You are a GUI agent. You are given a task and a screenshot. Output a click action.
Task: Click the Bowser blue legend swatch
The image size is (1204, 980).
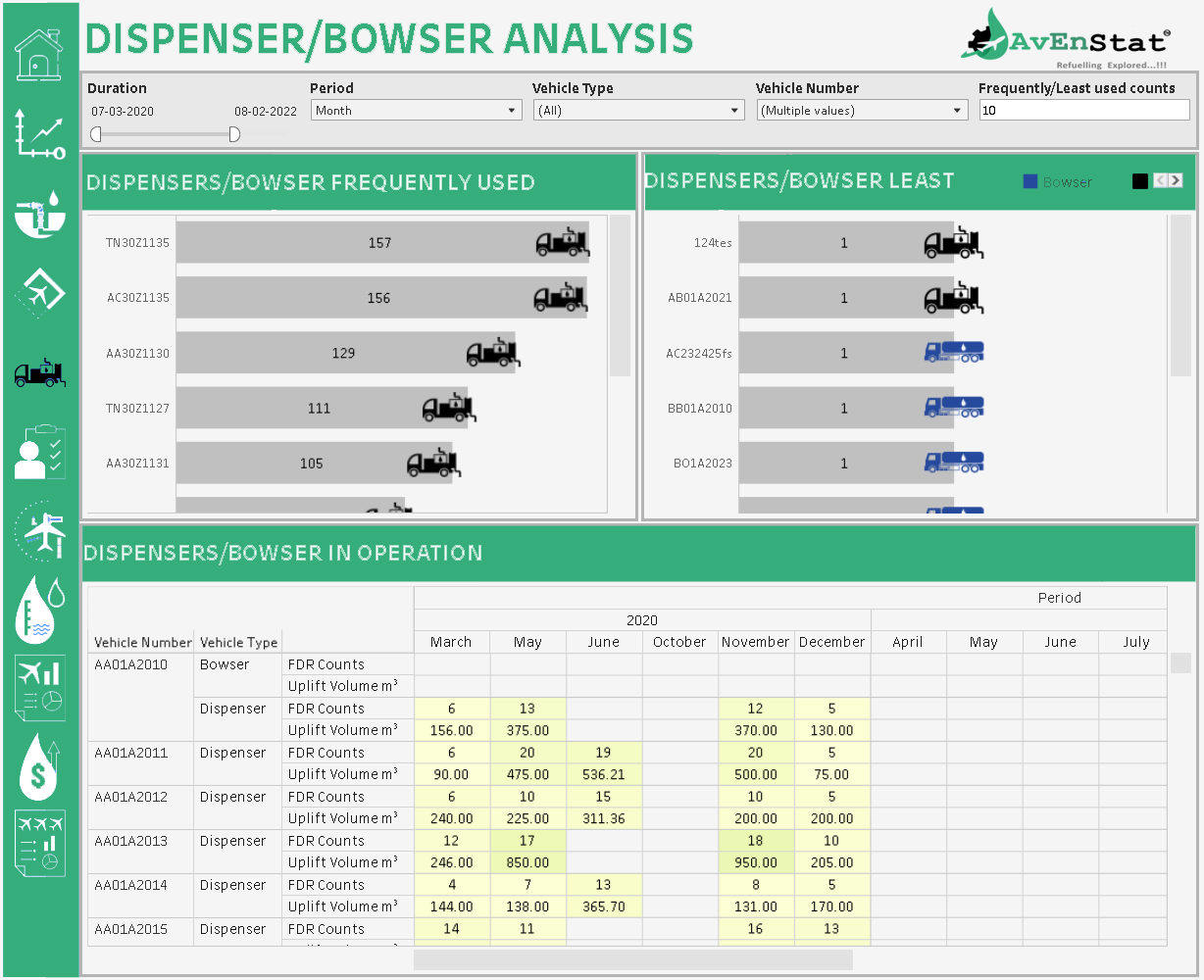click(x=1029, y=182)
